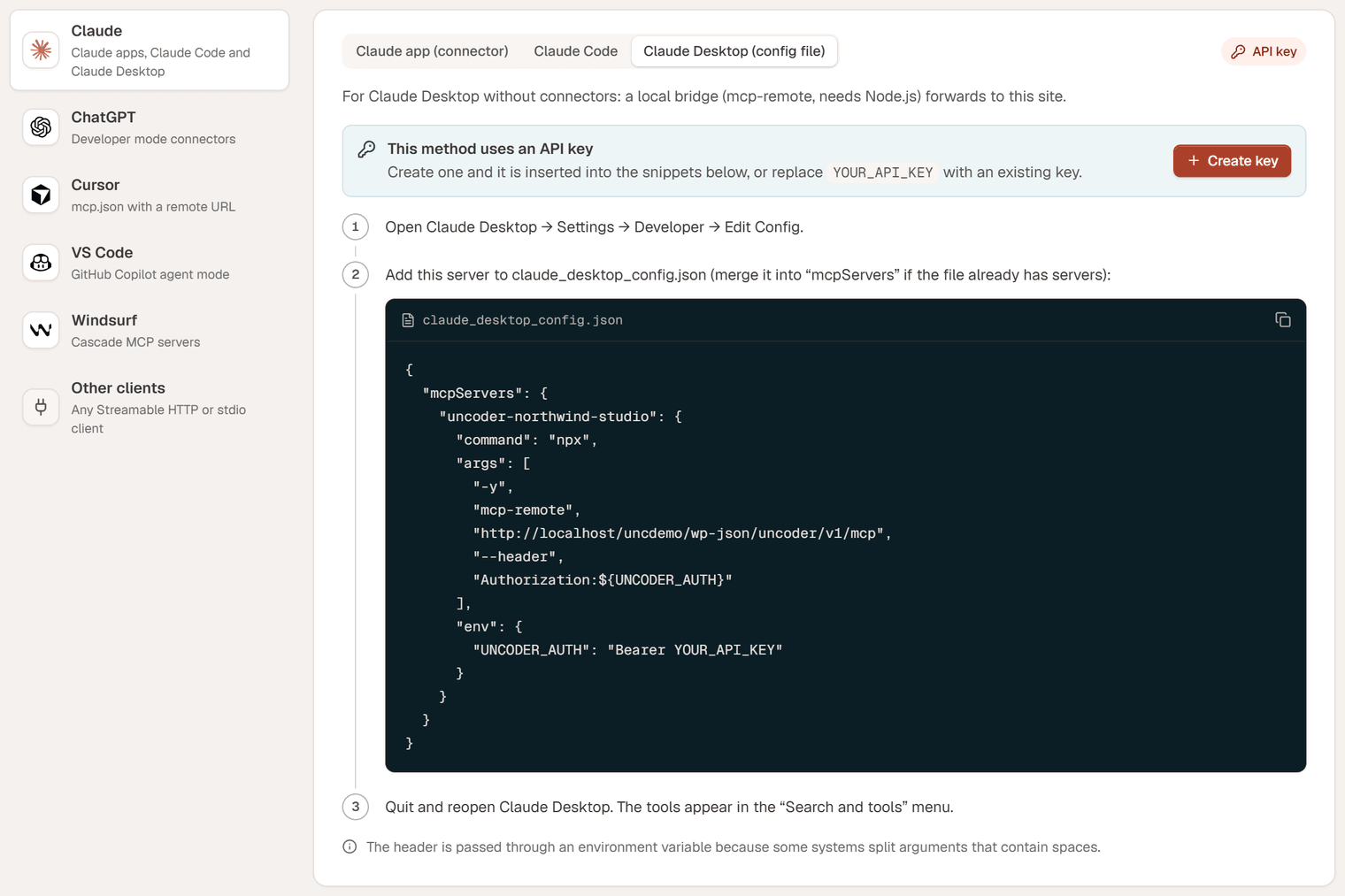
Task: Click the file icon beside claude_desktop_config.json
Action: click(408, 320)
